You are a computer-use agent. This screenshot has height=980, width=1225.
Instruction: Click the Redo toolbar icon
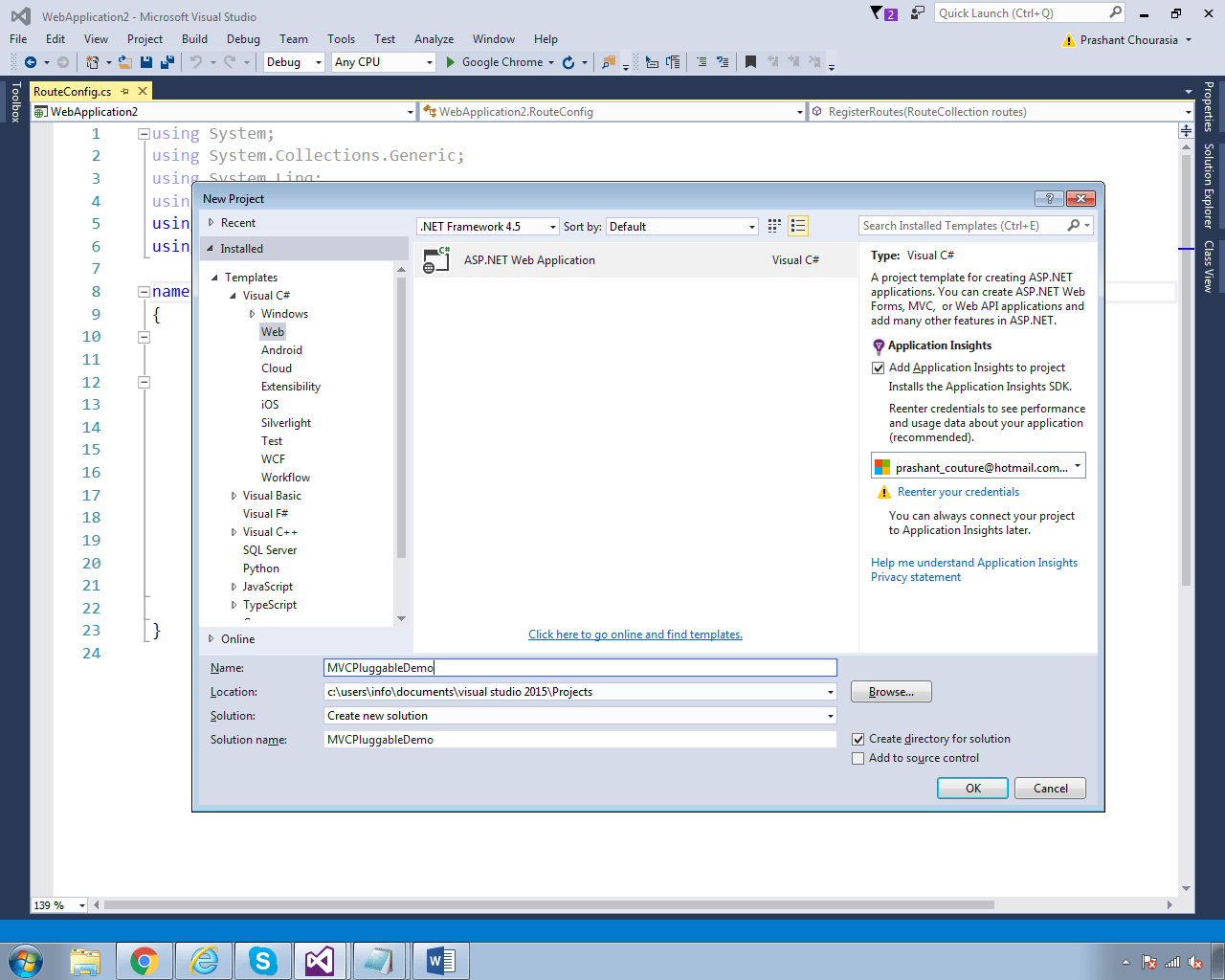[230, 62]
